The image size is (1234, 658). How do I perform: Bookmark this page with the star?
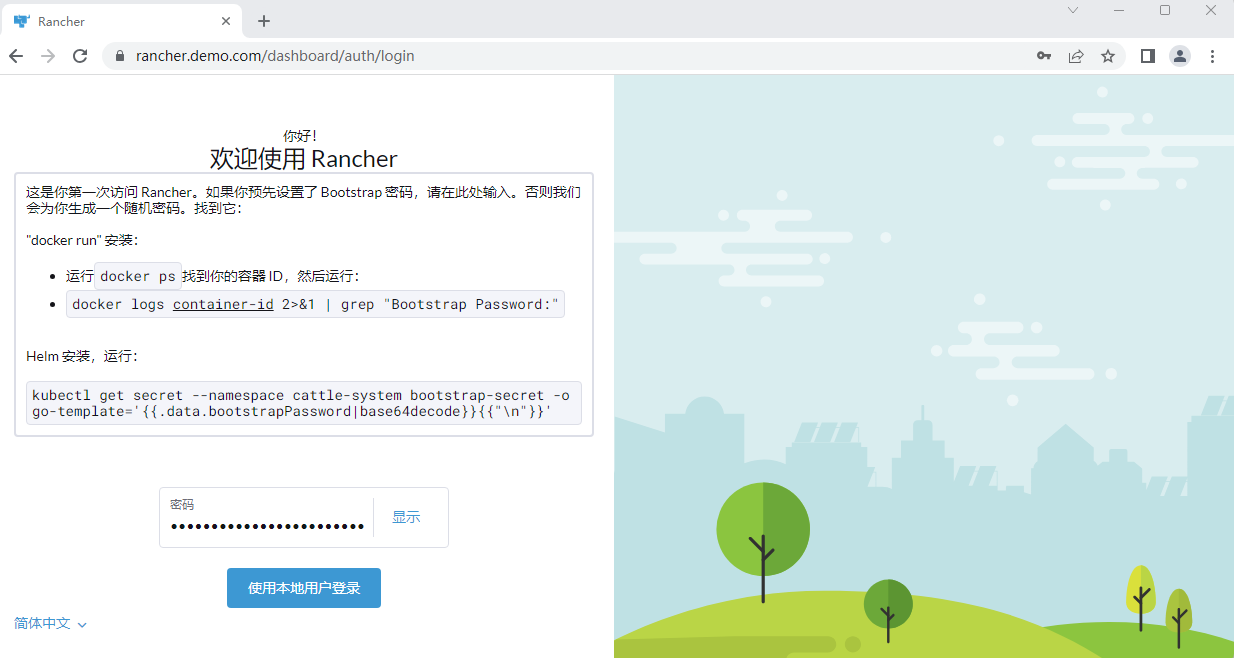point(1108,56)
